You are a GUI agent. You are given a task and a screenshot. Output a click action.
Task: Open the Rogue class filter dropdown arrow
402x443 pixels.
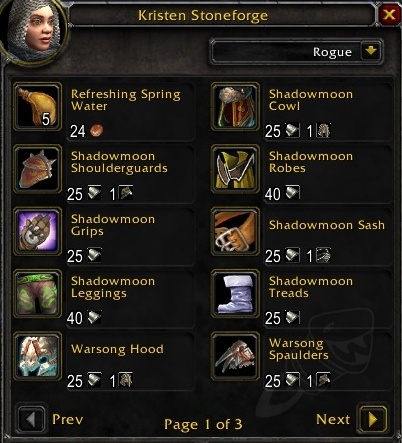371,52
